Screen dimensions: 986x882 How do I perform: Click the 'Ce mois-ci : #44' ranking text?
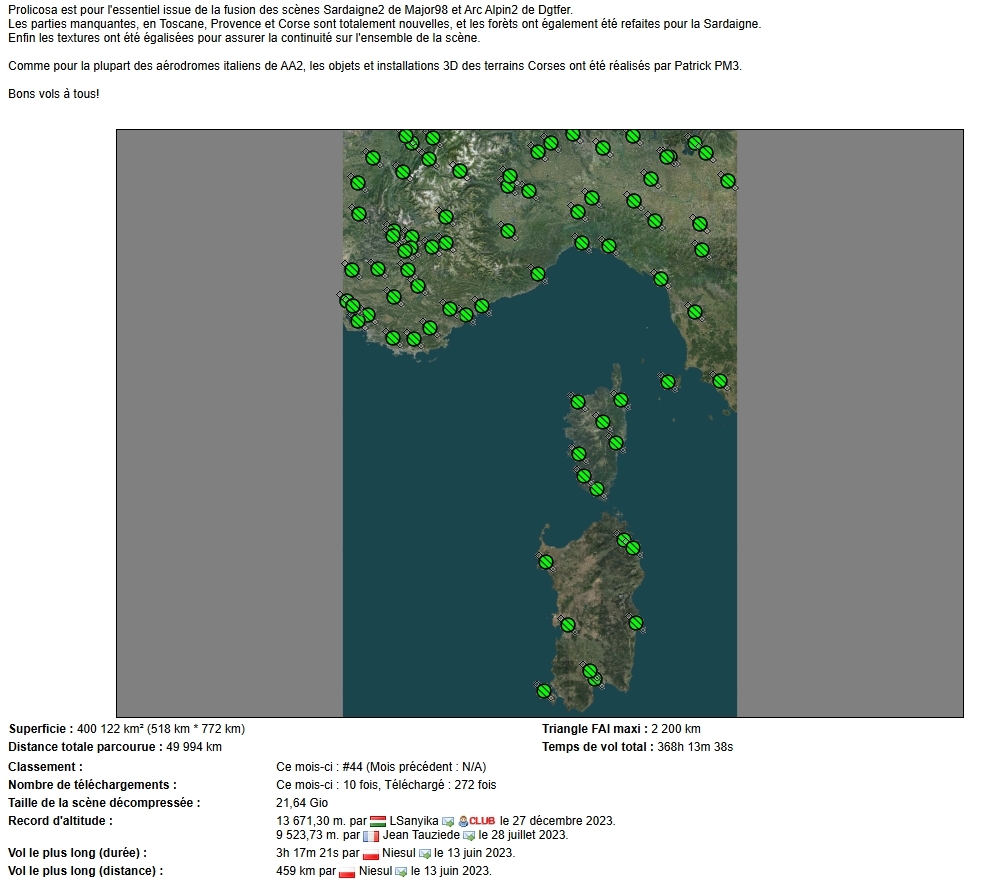point(319,767)
